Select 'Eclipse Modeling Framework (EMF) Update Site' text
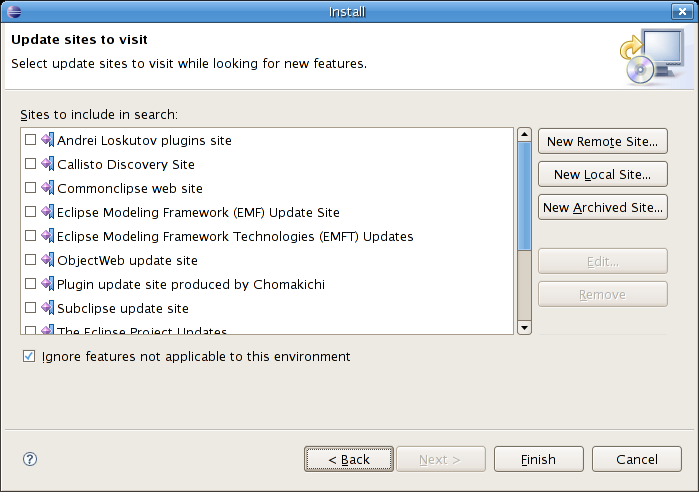699x492 pixels. pos(198,213)
